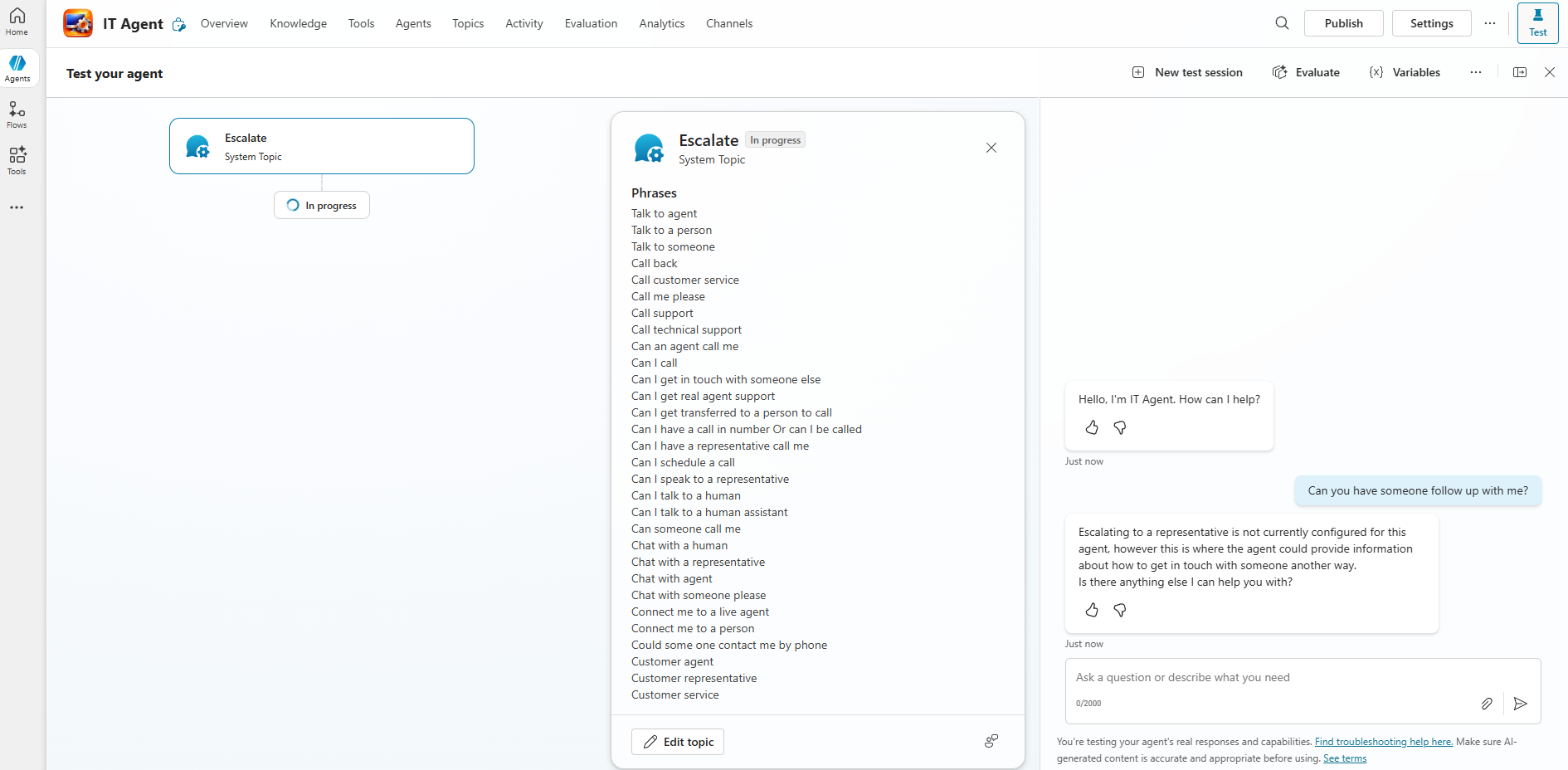Click the IT Agent logo icon
1568x770 pixels.
click(78, 23)
